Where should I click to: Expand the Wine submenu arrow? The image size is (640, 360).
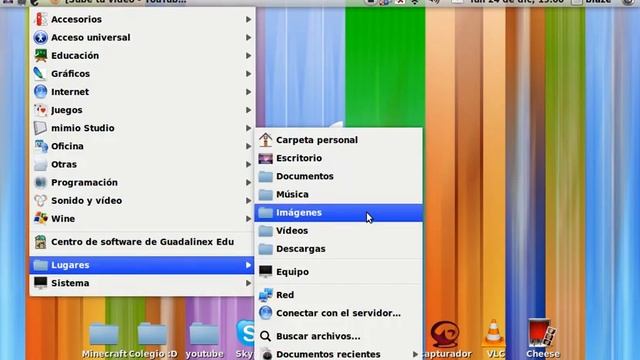coord(248,219)
